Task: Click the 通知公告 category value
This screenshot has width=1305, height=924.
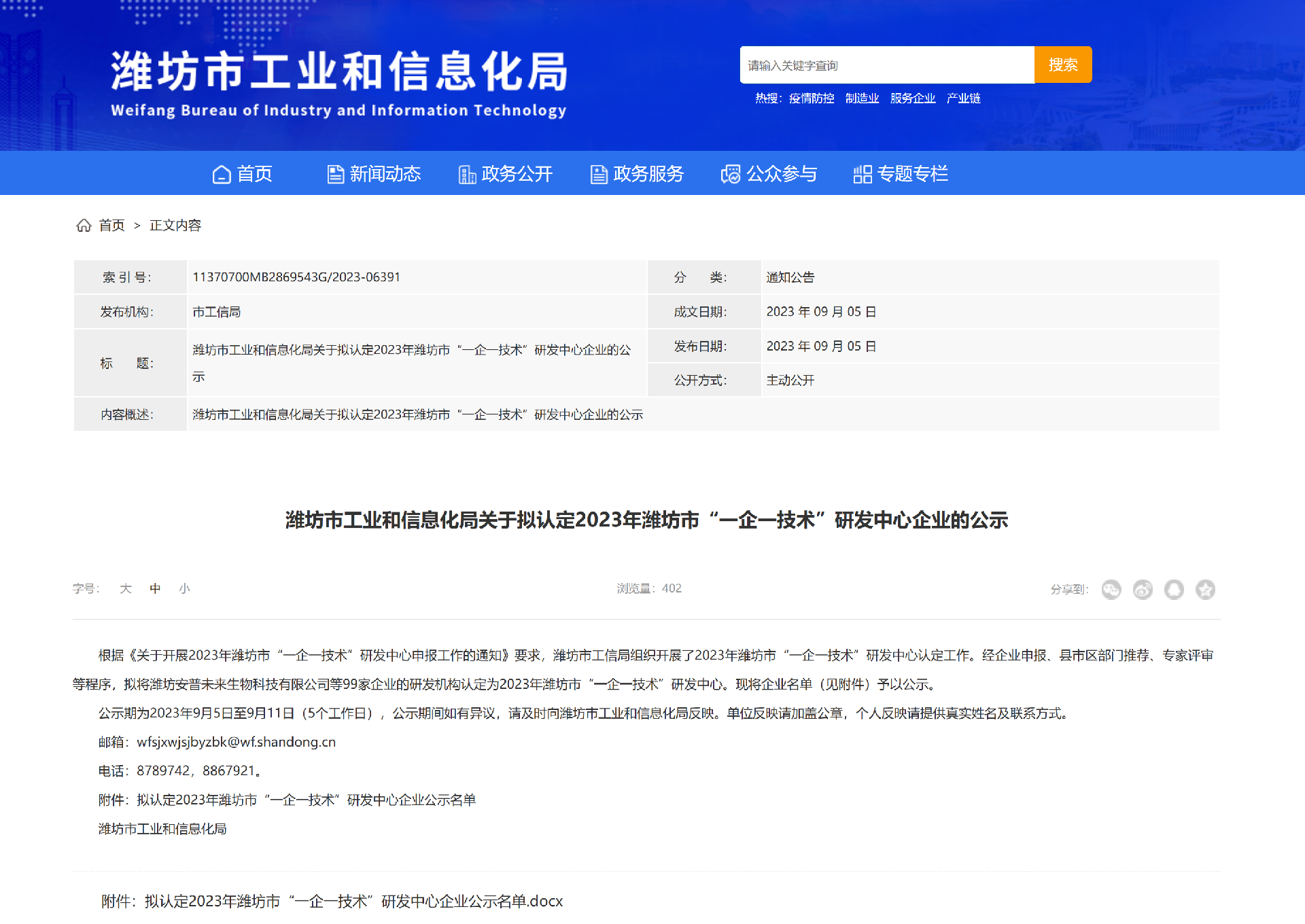Action: 790,277
